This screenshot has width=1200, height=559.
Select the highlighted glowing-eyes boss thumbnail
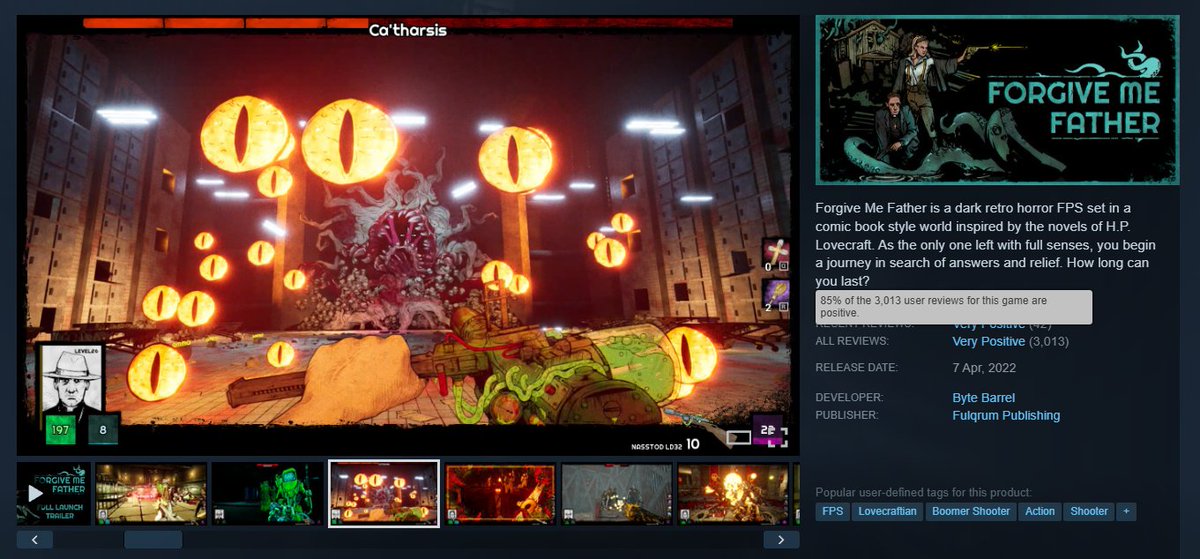pyautogui.click(x=384, y=494)
